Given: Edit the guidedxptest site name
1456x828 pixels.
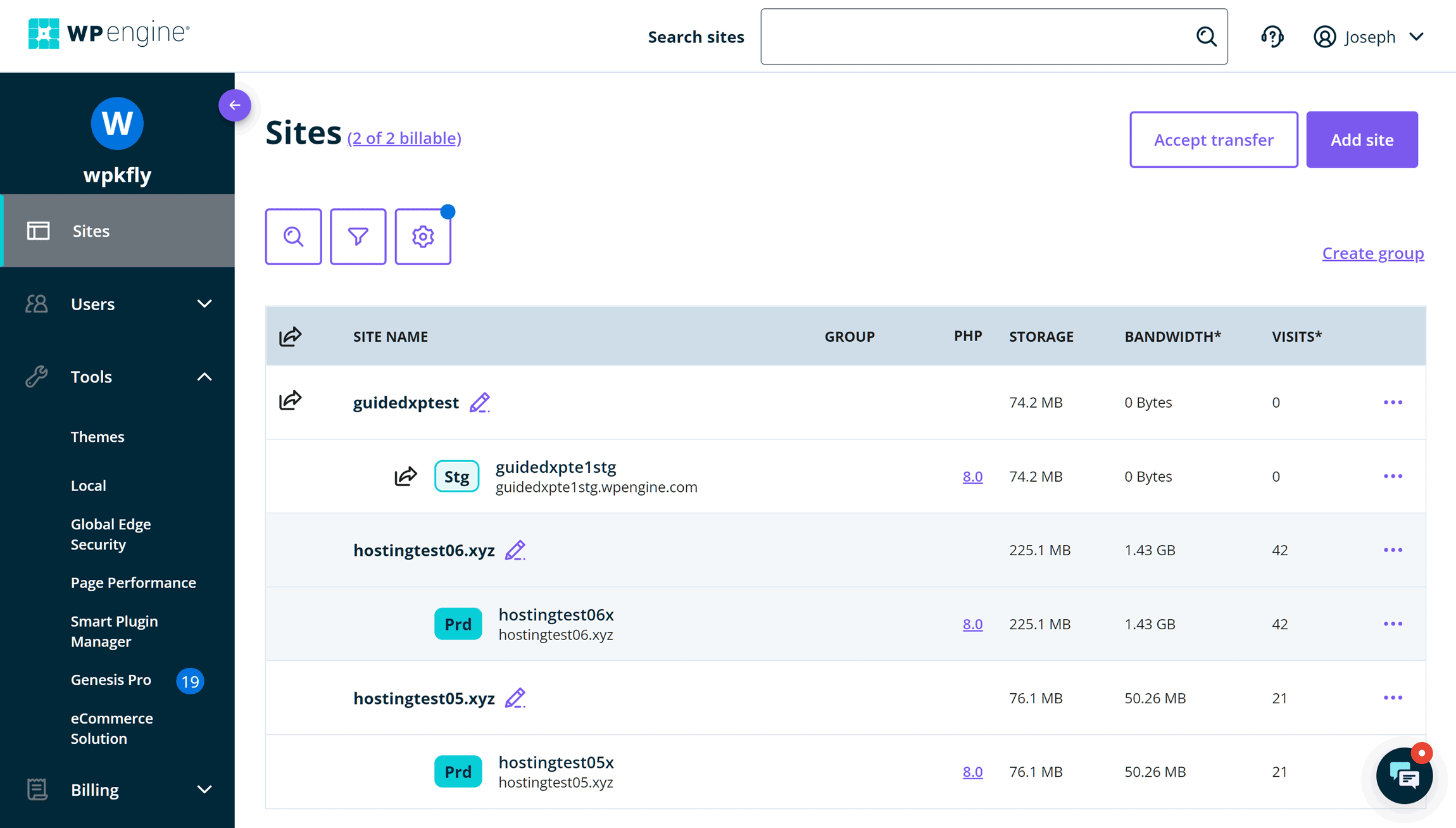Looking at the screenshot, I should (x=480, y=403).
